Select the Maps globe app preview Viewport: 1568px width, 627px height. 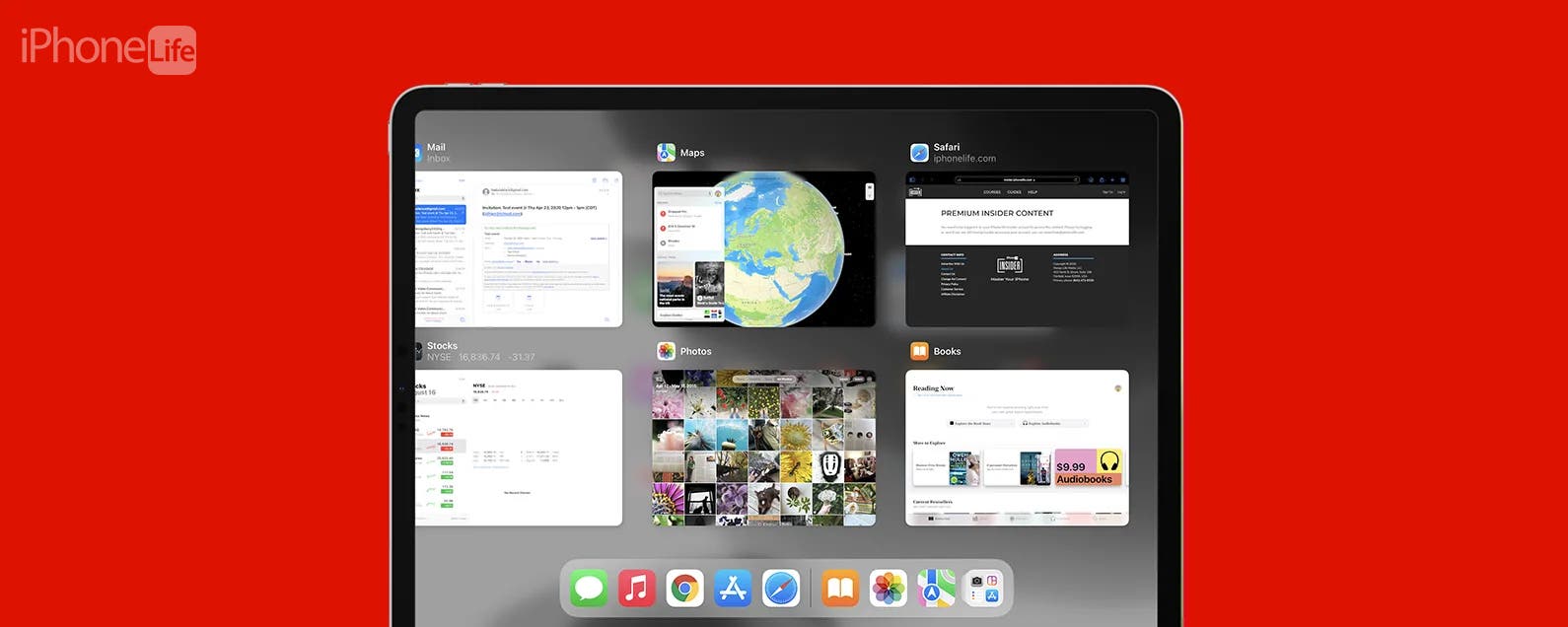pyautogui.click(x=763, y=249)
